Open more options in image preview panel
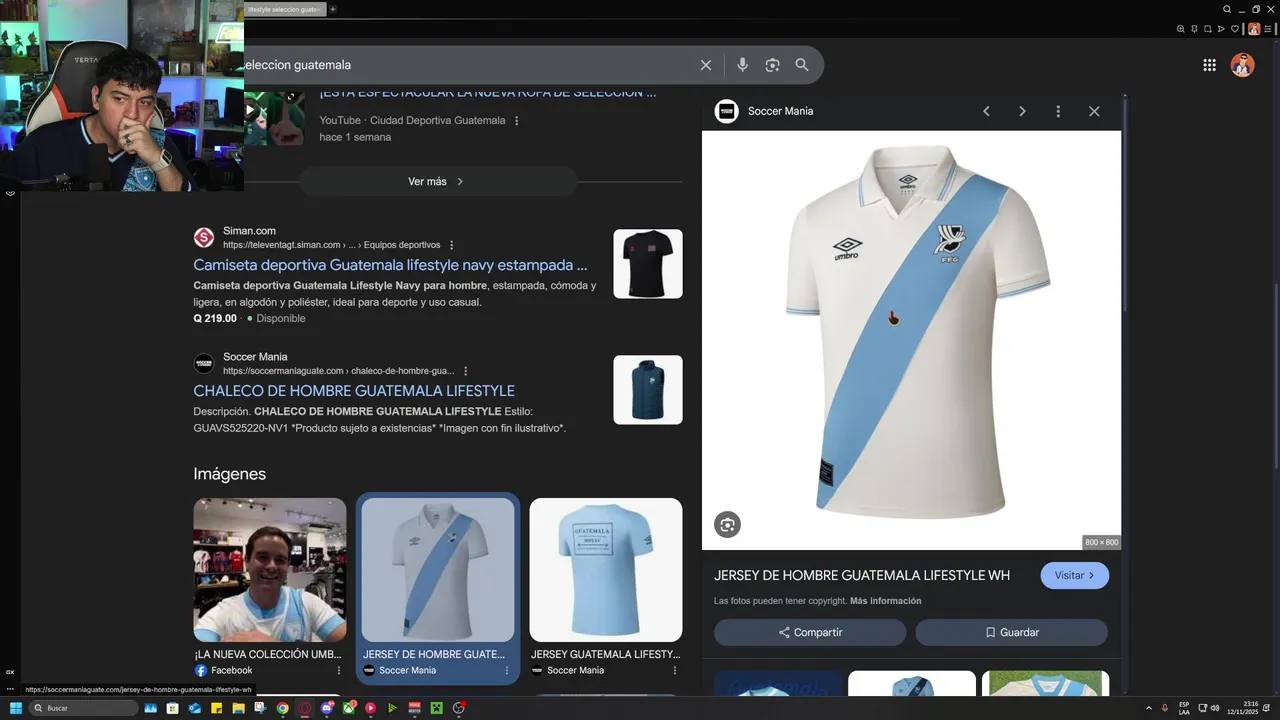This screenshot has width=1280, height=720. [1058, 111]
